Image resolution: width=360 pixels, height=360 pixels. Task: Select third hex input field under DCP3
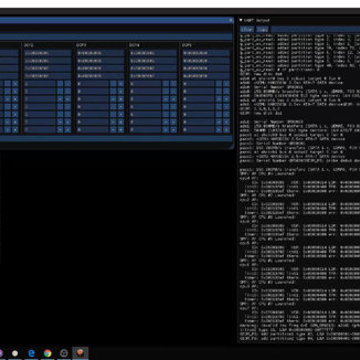click(100, 68)
